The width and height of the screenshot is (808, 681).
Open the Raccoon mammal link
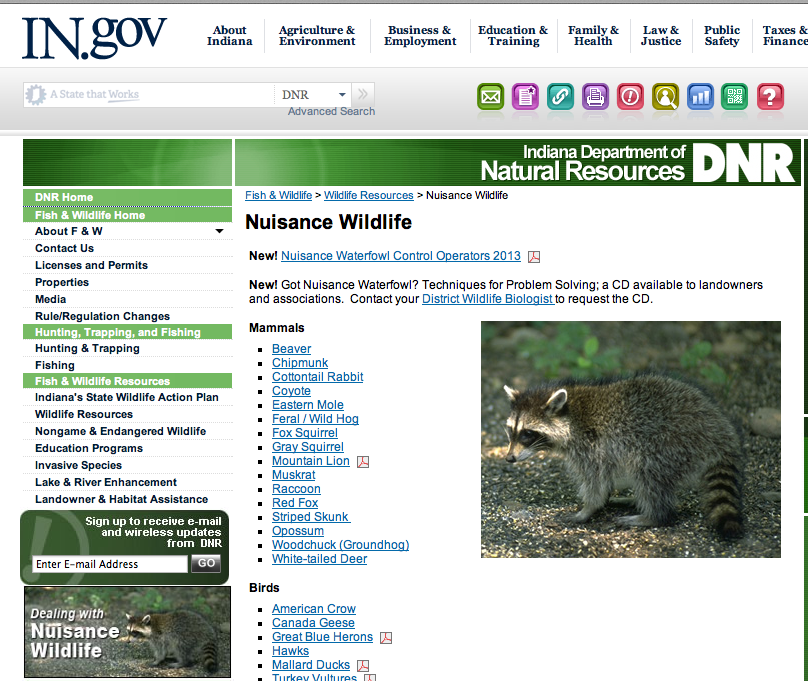point(296,489)
